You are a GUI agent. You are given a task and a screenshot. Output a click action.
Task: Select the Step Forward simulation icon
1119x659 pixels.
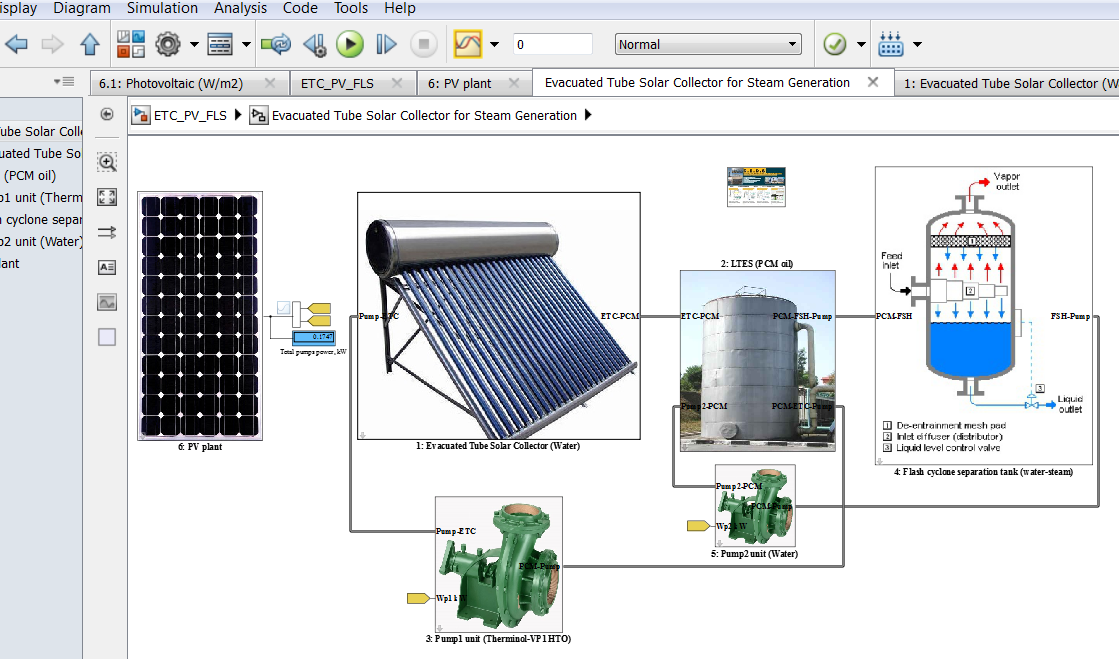pyautogui.click(x=385, y=44)
